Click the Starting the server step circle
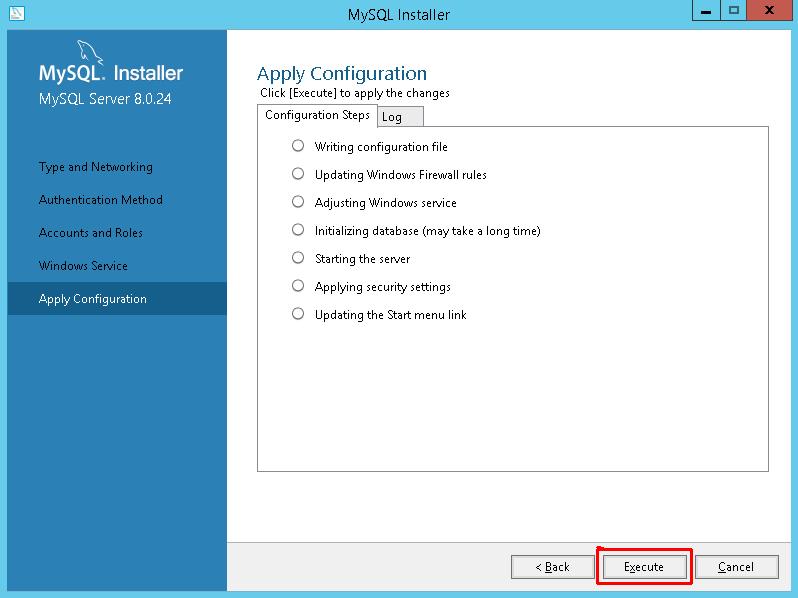Viewport: 798px width, 598px height. click(298, 258)
